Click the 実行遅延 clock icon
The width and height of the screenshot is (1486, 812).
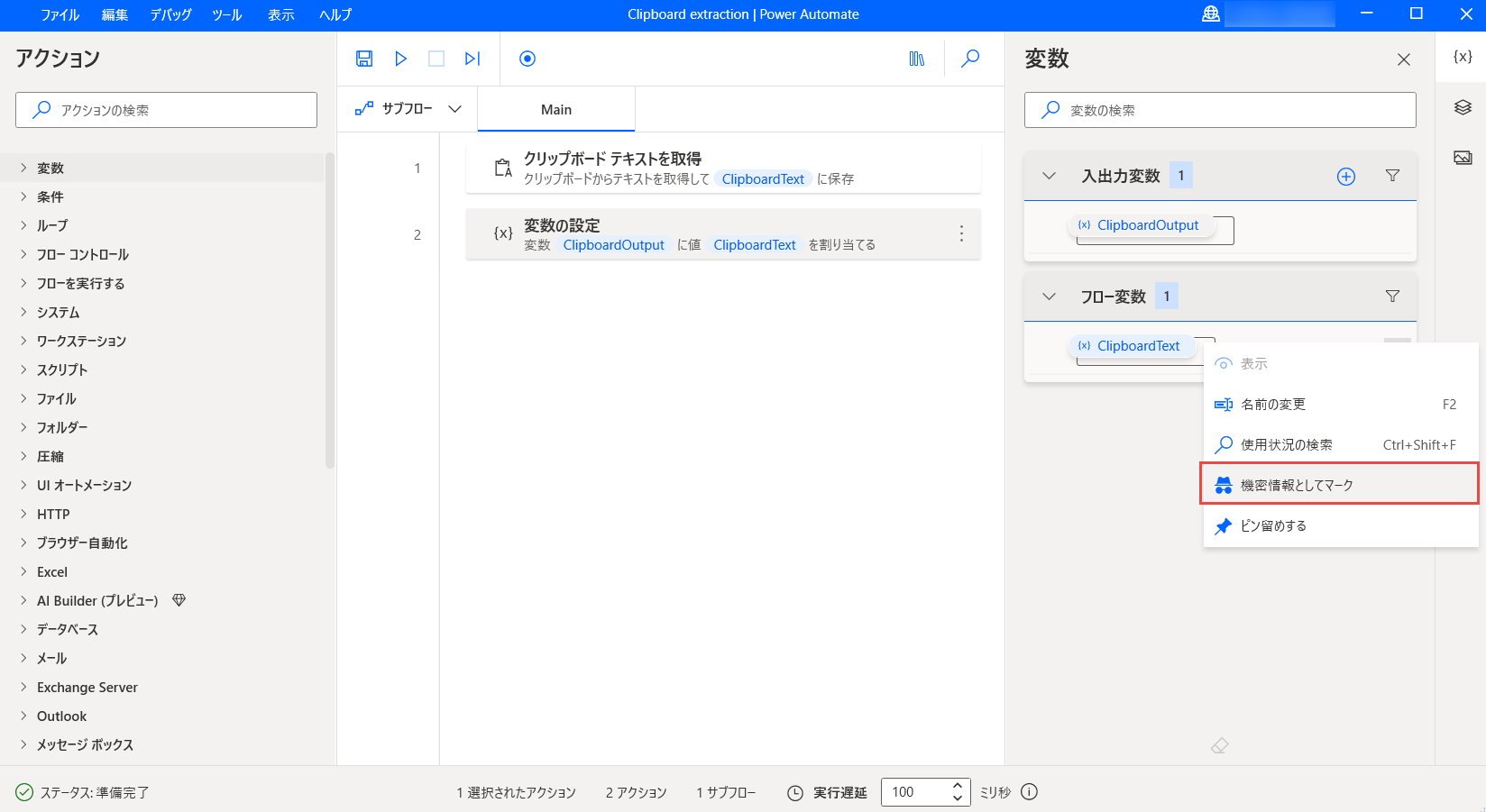[795, 793]
